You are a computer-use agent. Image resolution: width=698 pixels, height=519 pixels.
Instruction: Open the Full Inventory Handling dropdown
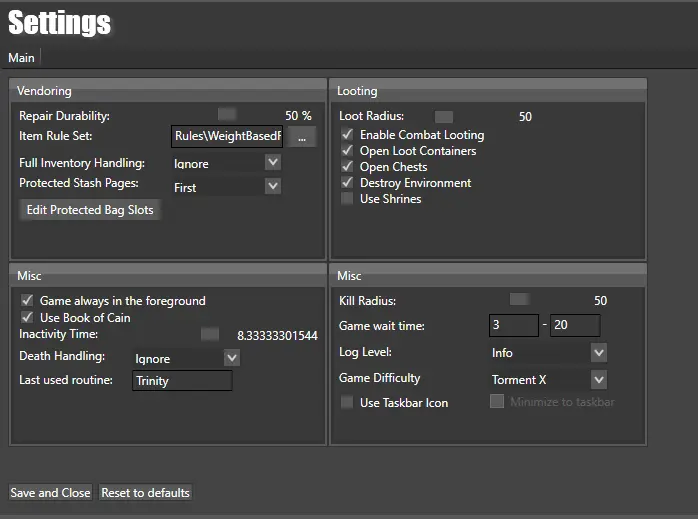click(x=226, y=162)
